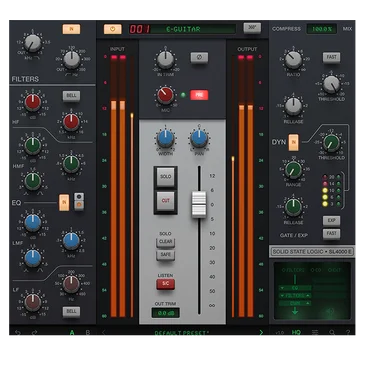The height and width of the screenshot is (365, 365).
Task: Toggle the gate FAST switch
Action: tap(331, 234)
